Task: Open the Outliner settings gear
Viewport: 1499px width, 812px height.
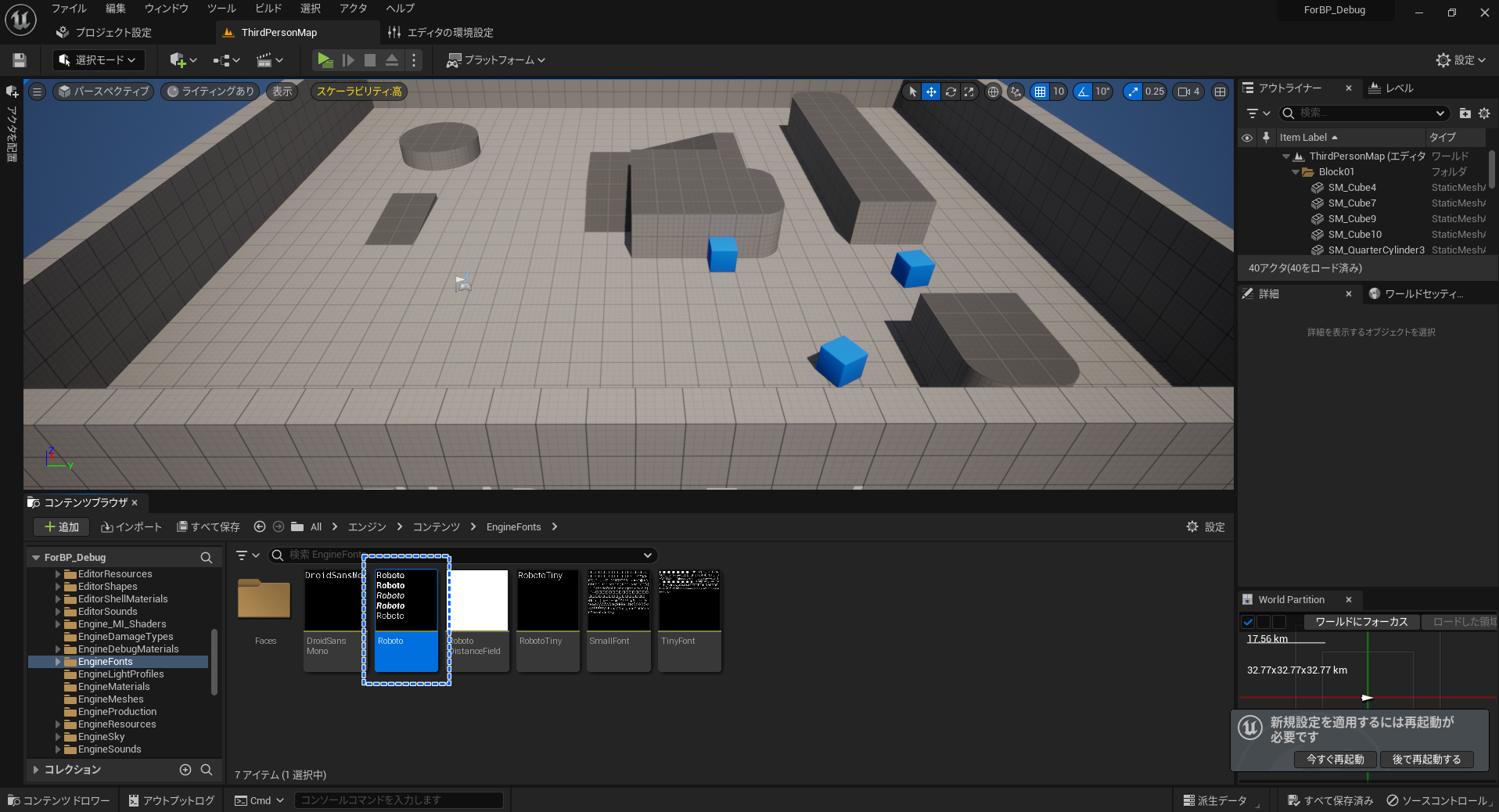Action: coord(1485,113)
